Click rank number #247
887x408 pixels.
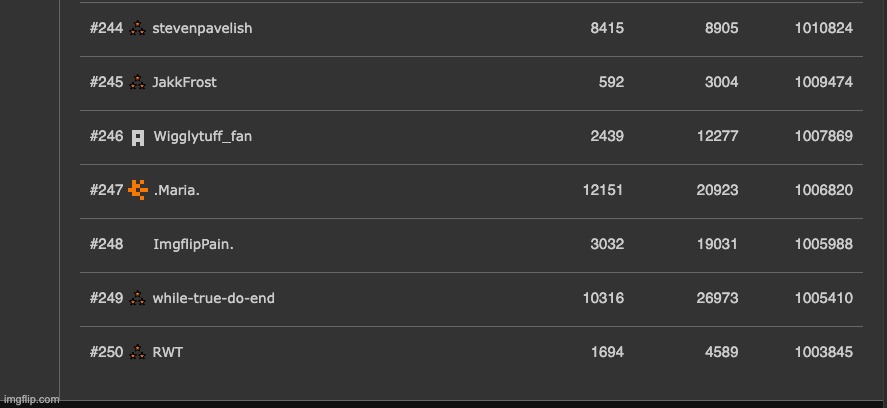coord(106,190)
